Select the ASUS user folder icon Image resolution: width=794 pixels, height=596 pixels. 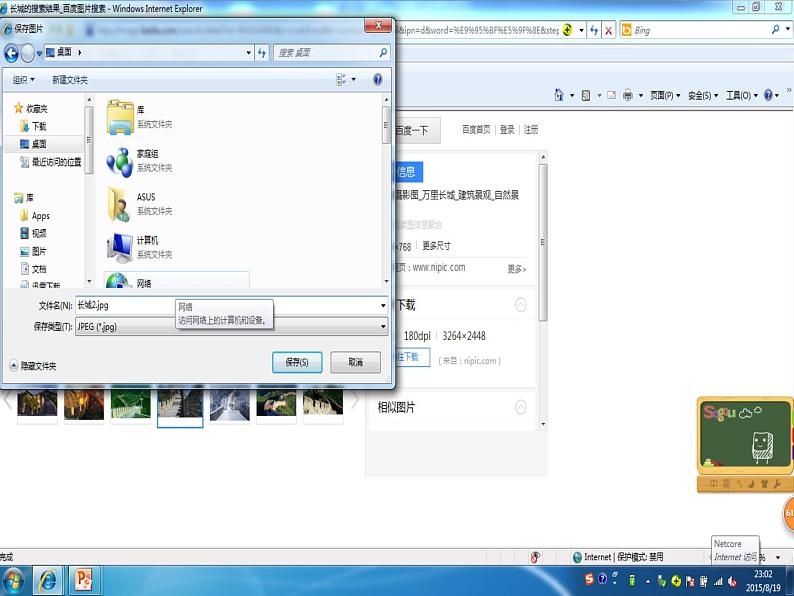click(x=120, y=204)
